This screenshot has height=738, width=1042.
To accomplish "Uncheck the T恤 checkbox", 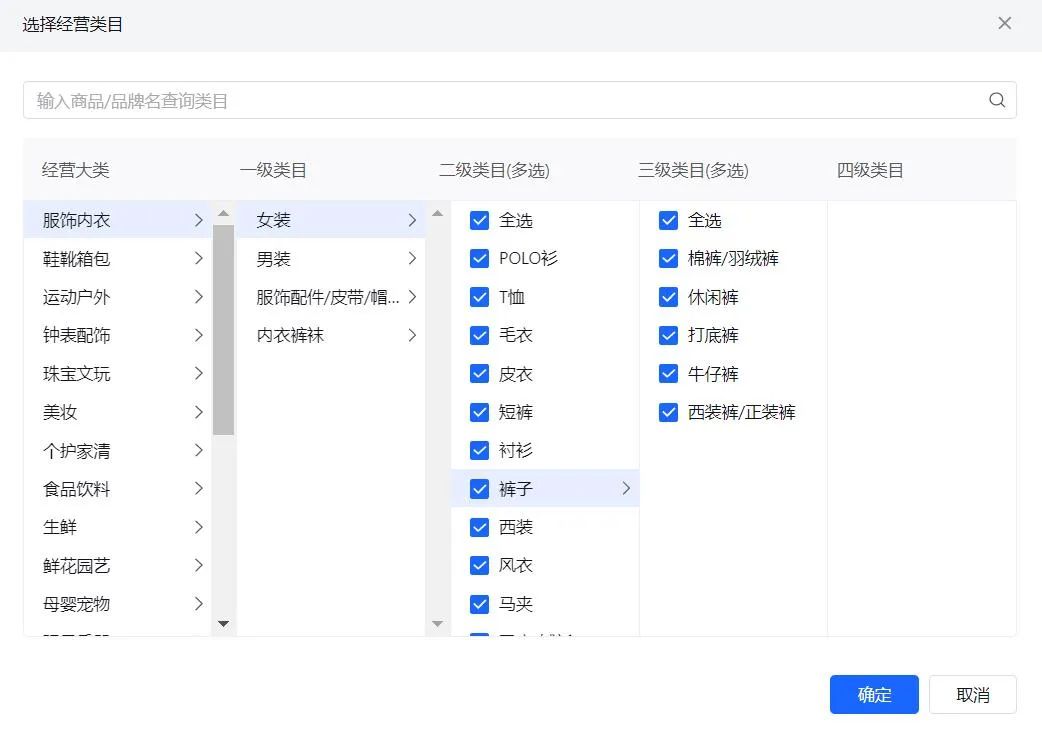I will click(x=479, y=296).
